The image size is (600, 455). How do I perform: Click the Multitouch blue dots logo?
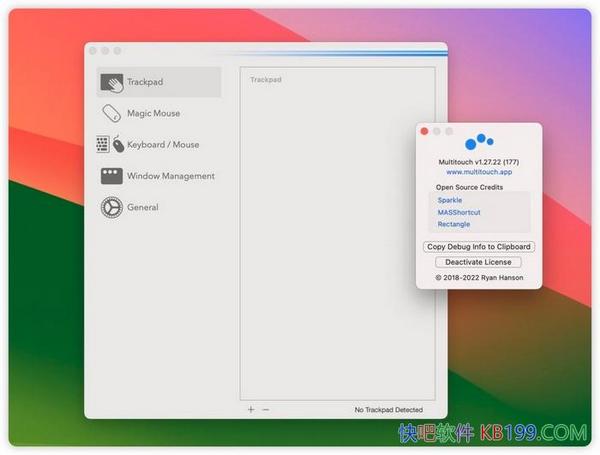pyautogui.click(x=479, y=142)
